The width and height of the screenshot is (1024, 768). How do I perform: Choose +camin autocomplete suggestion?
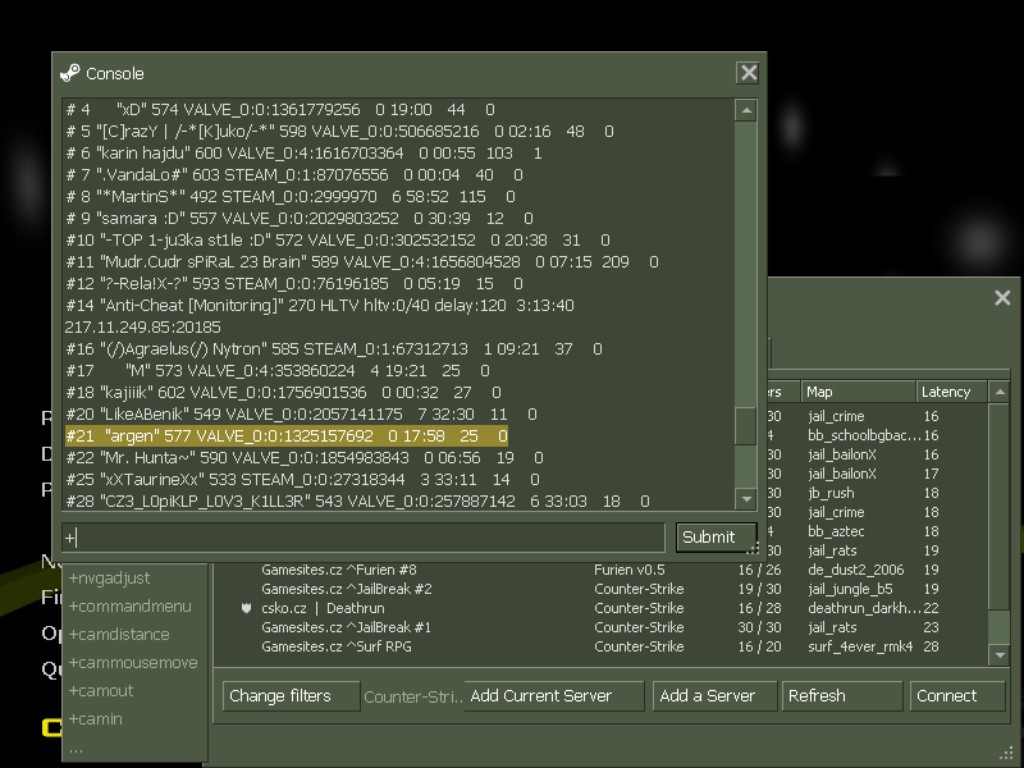tap(135, 718)
